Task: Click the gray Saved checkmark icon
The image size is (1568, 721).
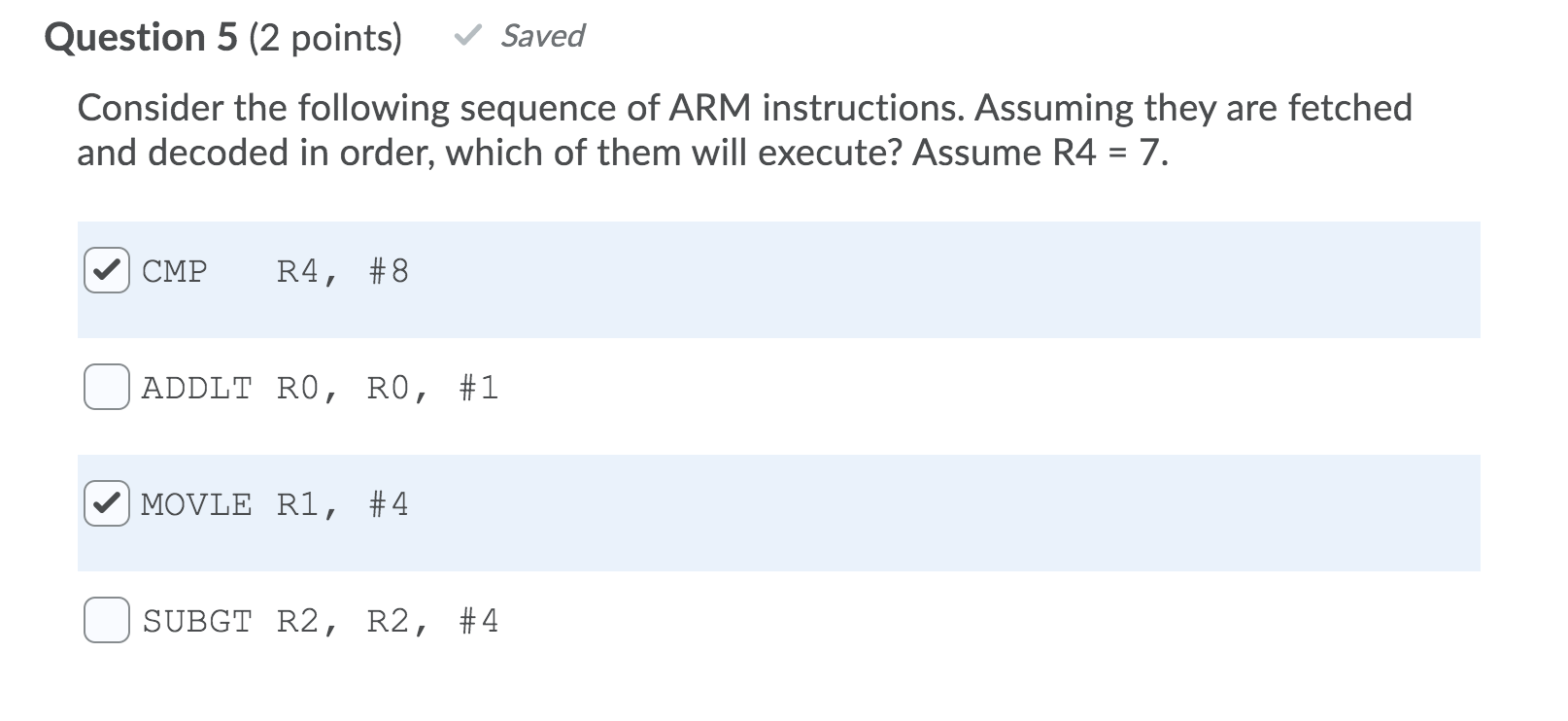Action: (468, 37)
